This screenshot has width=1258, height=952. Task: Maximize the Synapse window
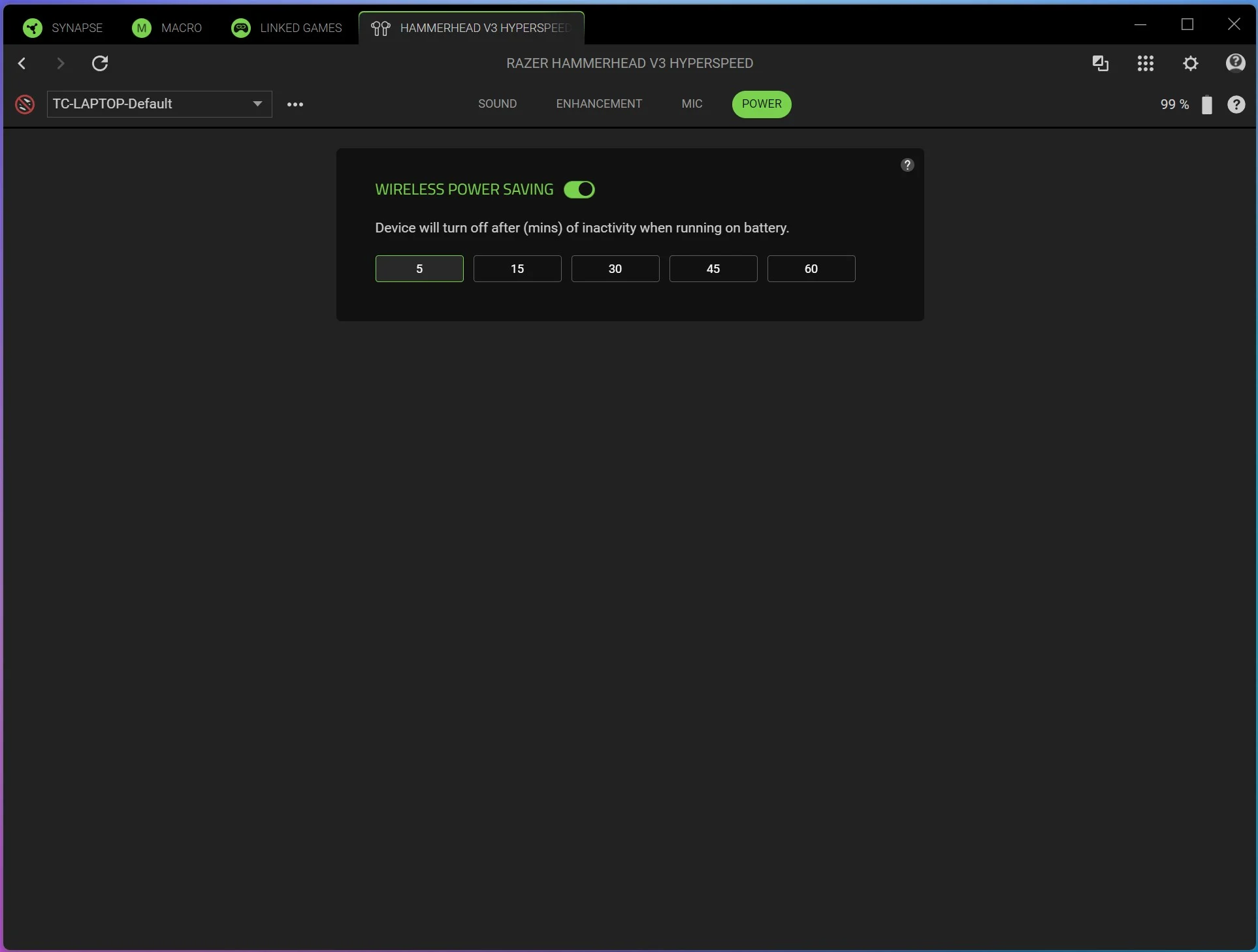(x=1187, y=25)
